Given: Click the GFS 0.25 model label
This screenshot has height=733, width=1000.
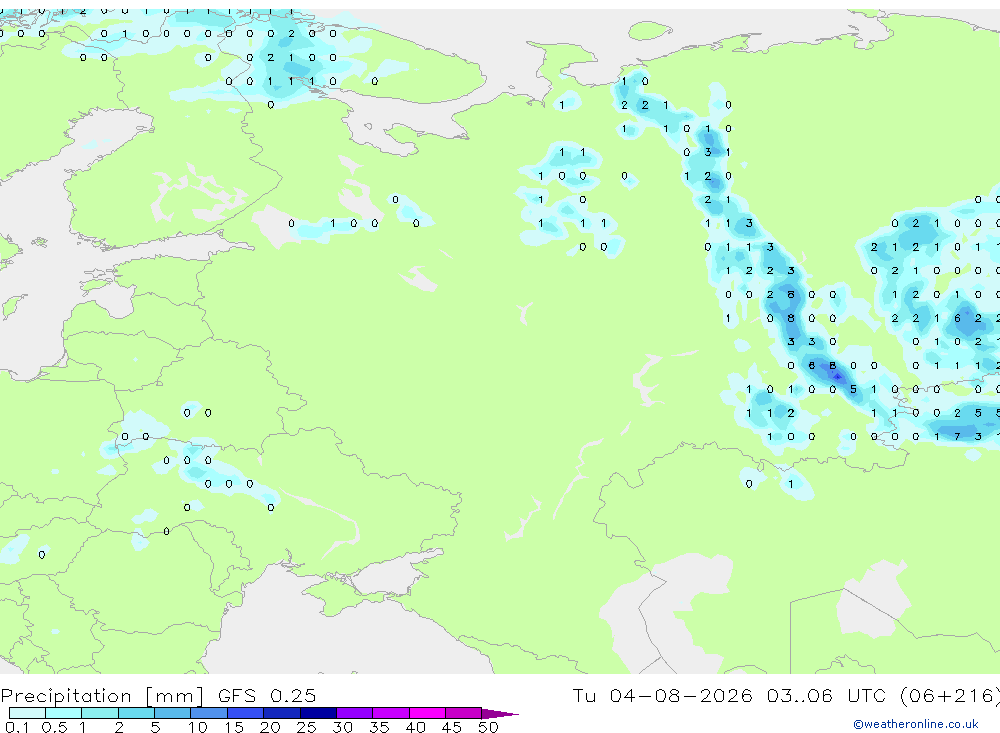Looking at the screenshot, I should (267, 695).
